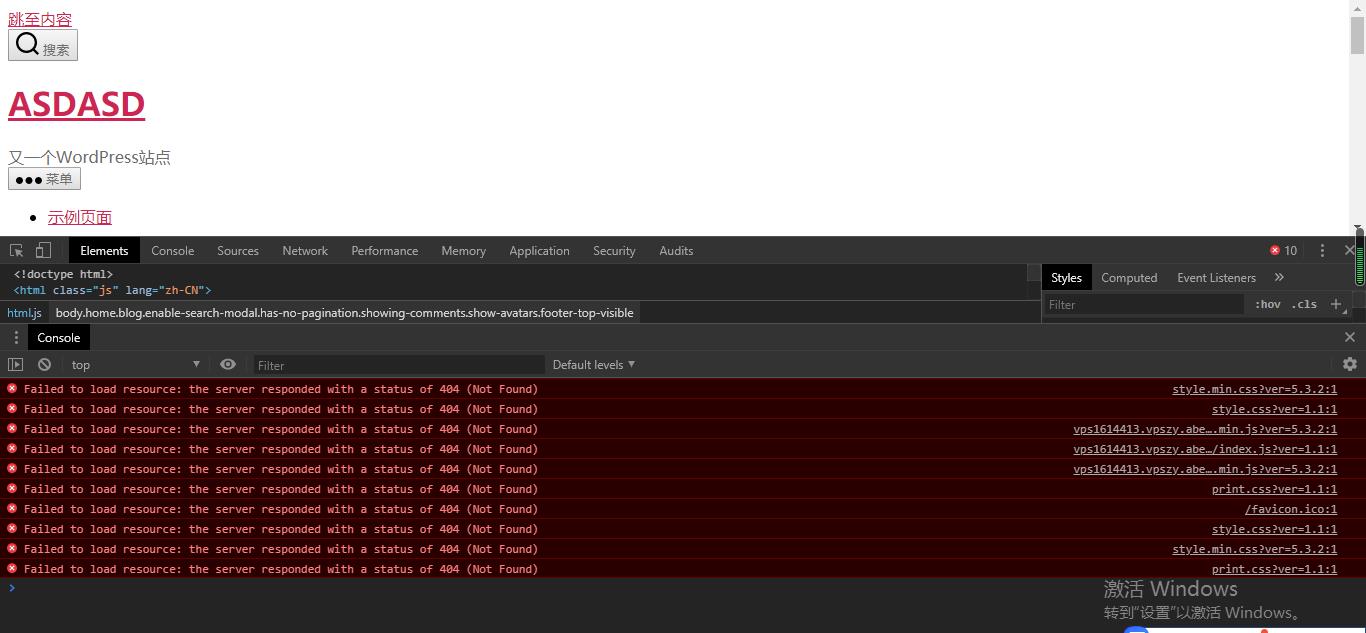The width and height of the screenshot is (1366, 633).
Task: Select the html.js breadcrumb item
Action: [24, 312]
